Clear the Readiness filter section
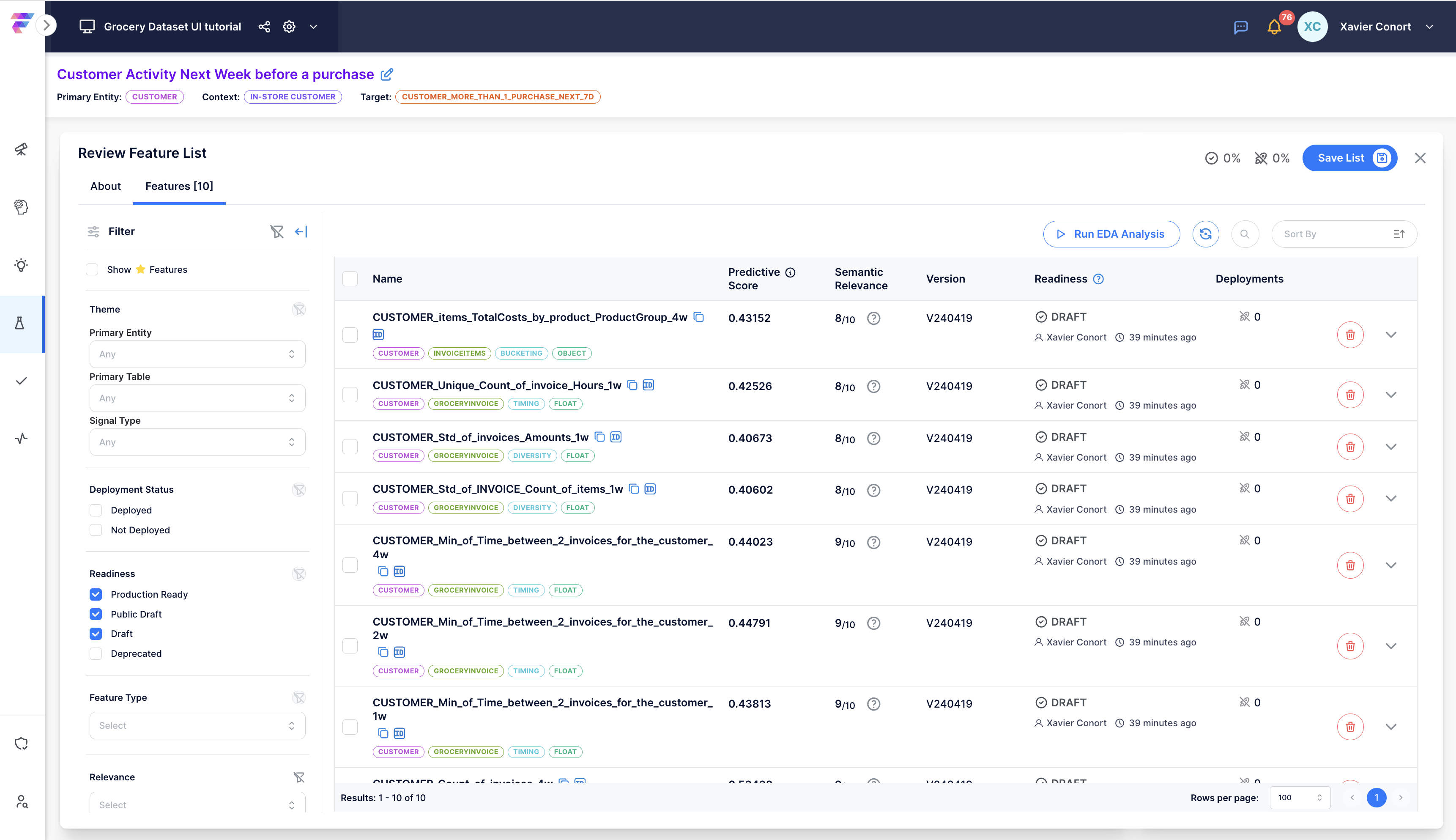This screenshot has width=1456, height=840. pos(299,574)
